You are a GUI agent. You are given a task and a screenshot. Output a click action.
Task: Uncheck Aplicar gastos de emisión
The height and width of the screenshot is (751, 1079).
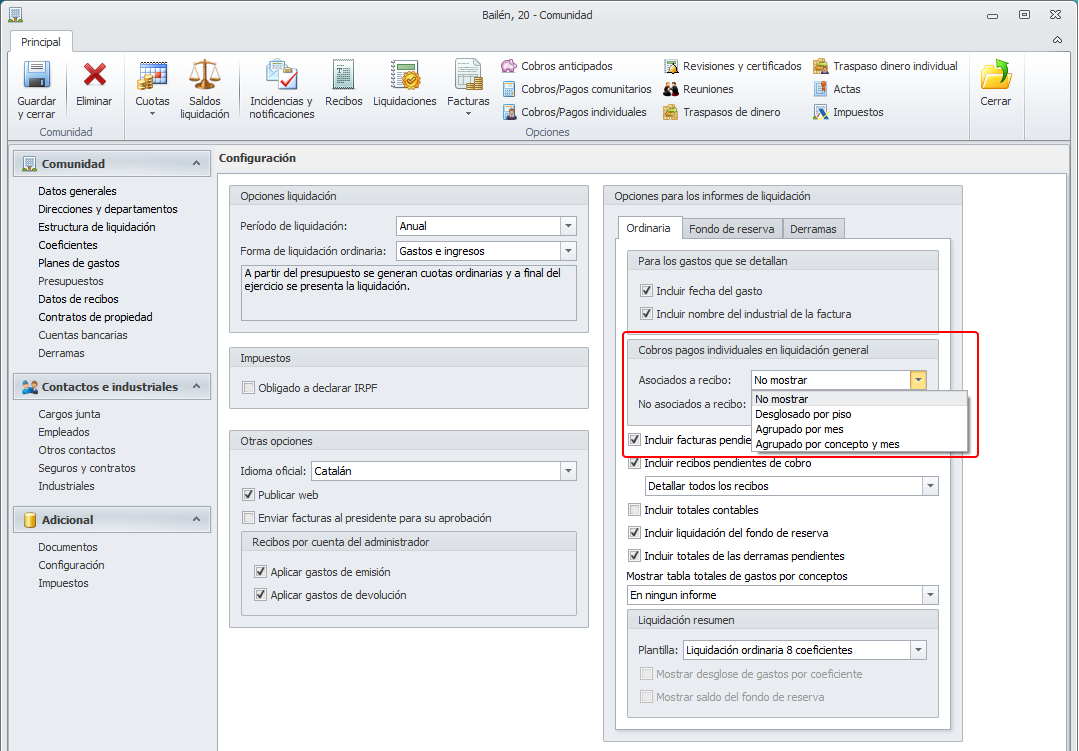[260, 571]
